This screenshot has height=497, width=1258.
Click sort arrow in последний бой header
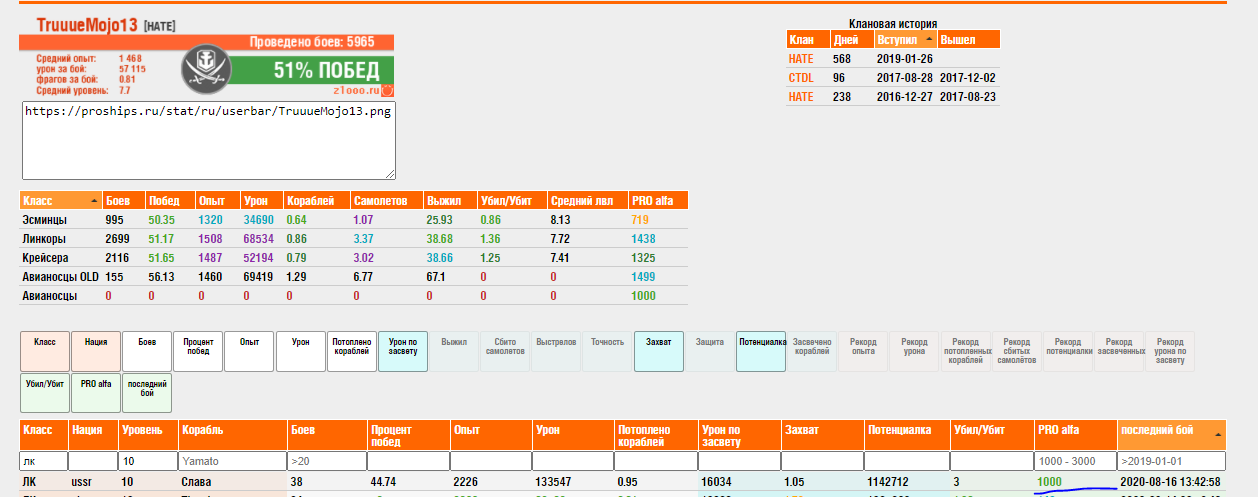(1217, 435)
